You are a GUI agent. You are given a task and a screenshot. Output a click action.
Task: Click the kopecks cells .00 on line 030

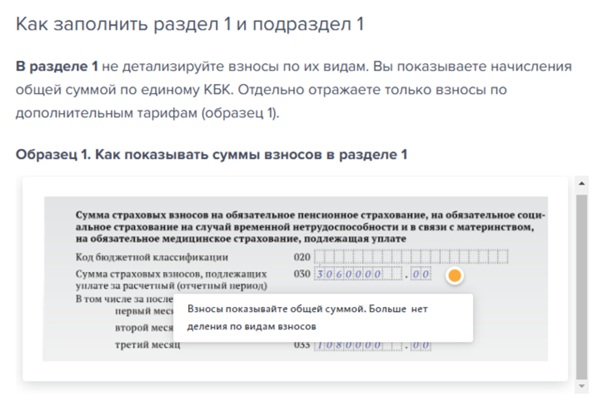(421, 273)
